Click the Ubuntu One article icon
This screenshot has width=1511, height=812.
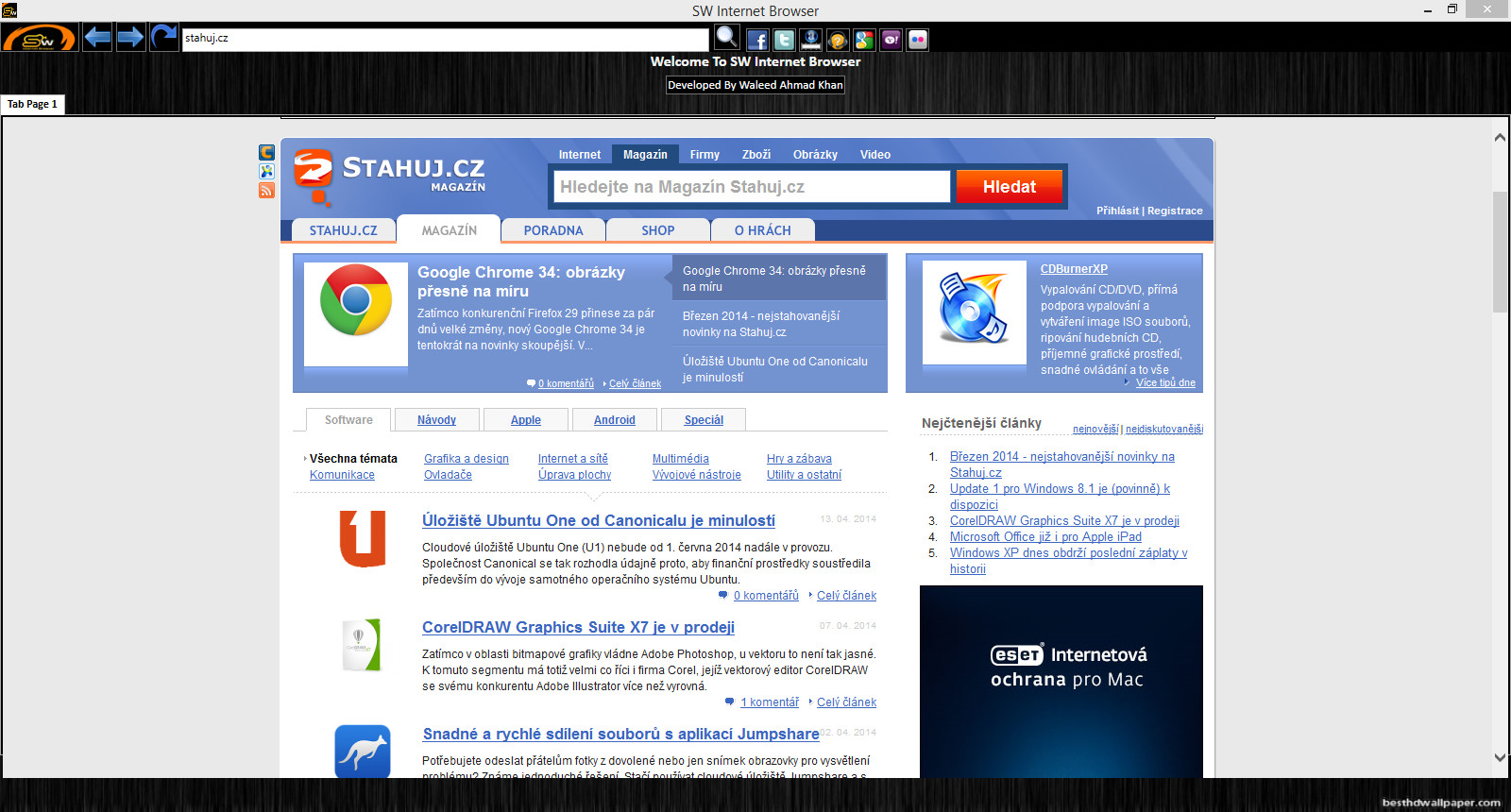pyautogui.click(x=363, y=539)
